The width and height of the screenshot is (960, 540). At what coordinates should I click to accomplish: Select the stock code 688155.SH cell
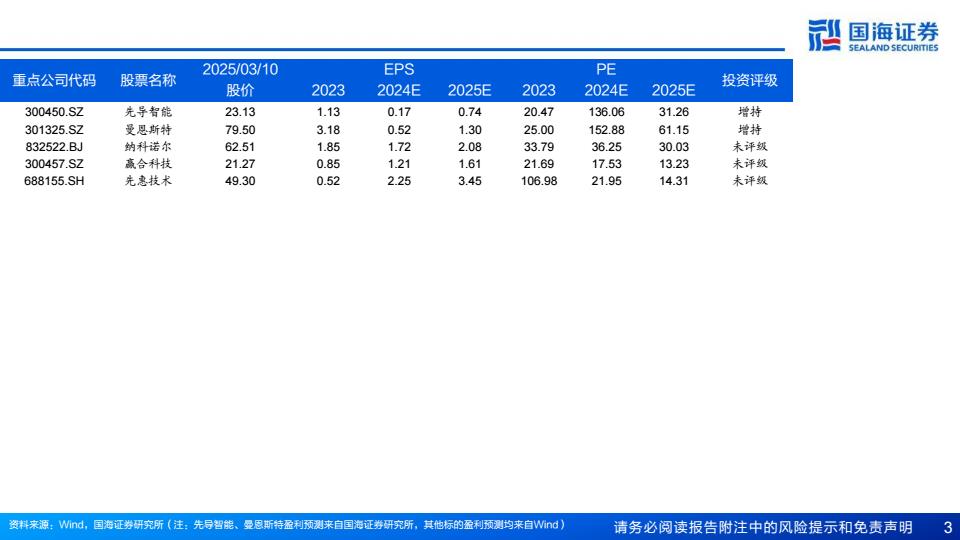(54, 181)
